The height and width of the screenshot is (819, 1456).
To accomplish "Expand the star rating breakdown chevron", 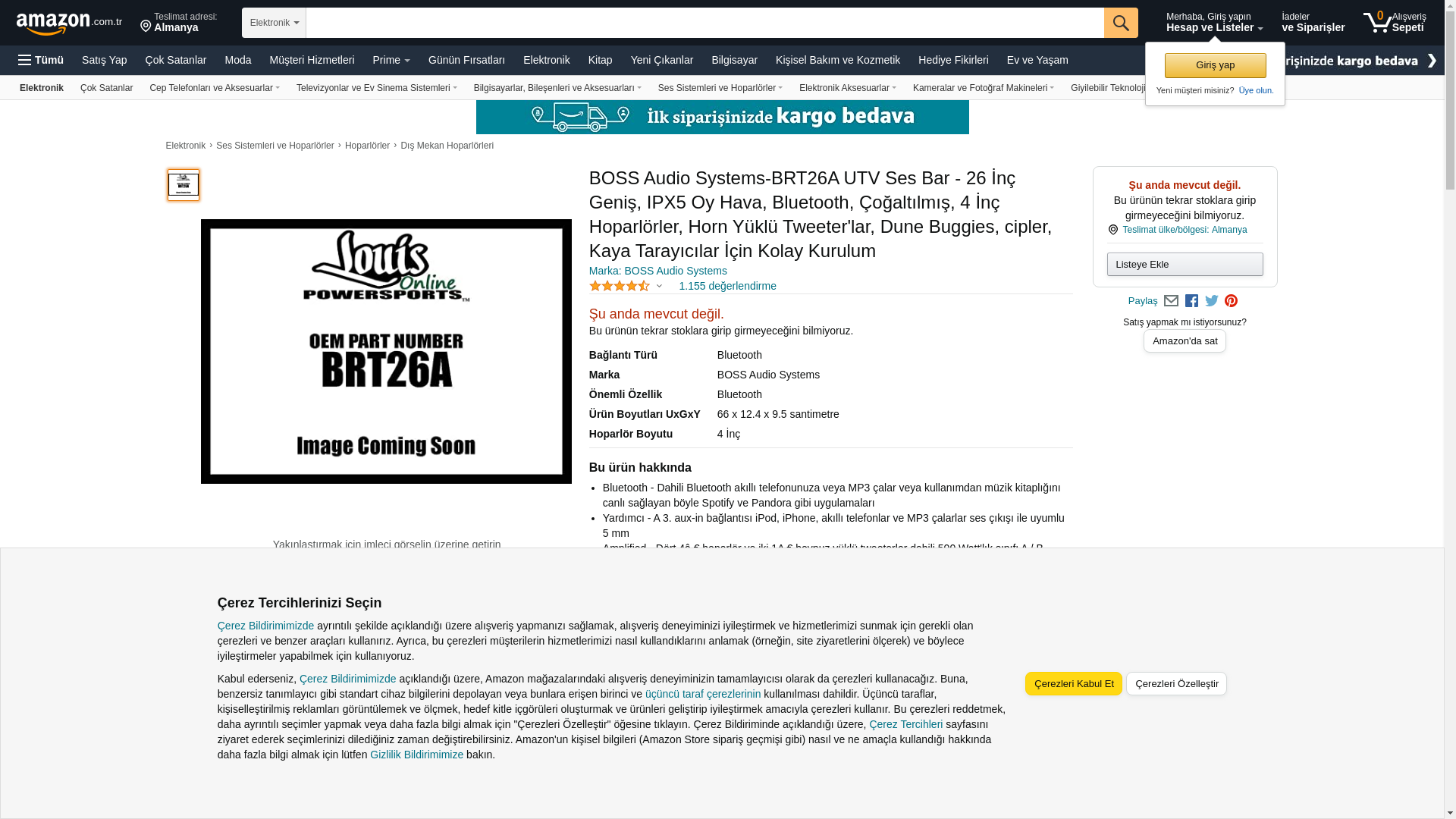I will 659,287.
